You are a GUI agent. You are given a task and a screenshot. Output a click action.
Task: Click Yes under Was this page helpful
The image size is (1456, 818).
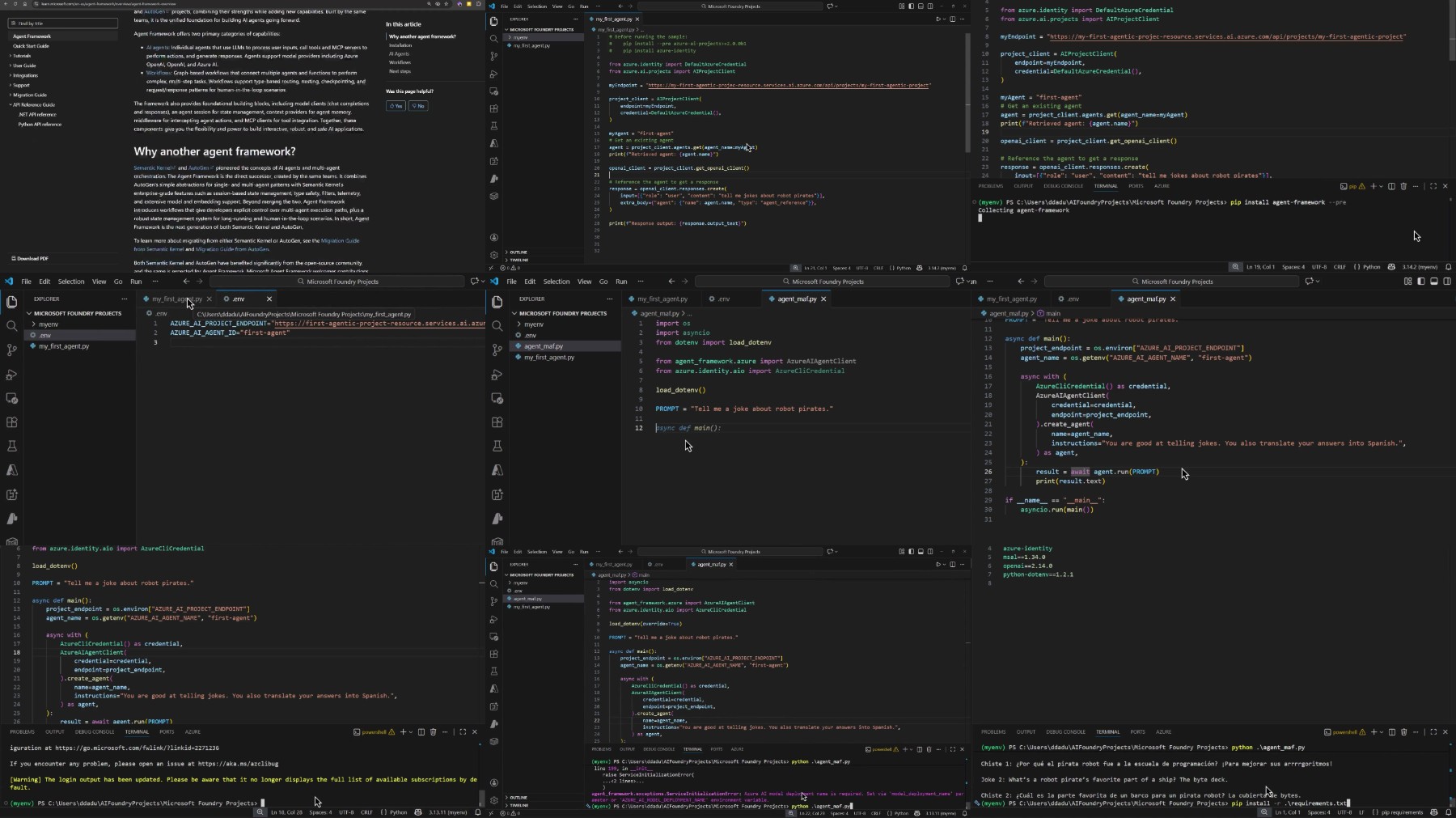pyautogui.click(x=395, y=106)
